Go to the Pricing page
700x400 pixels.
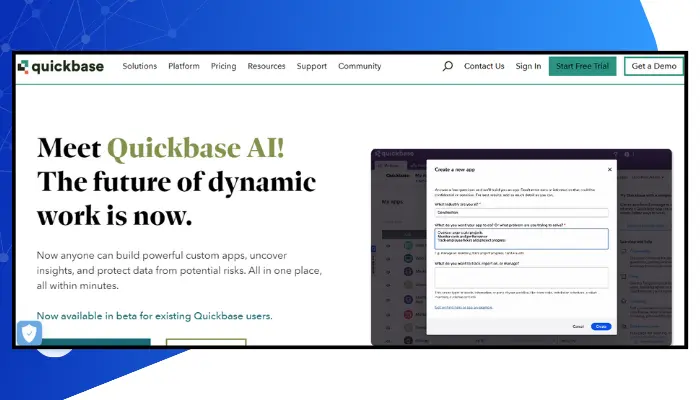(x=223, y=66)
